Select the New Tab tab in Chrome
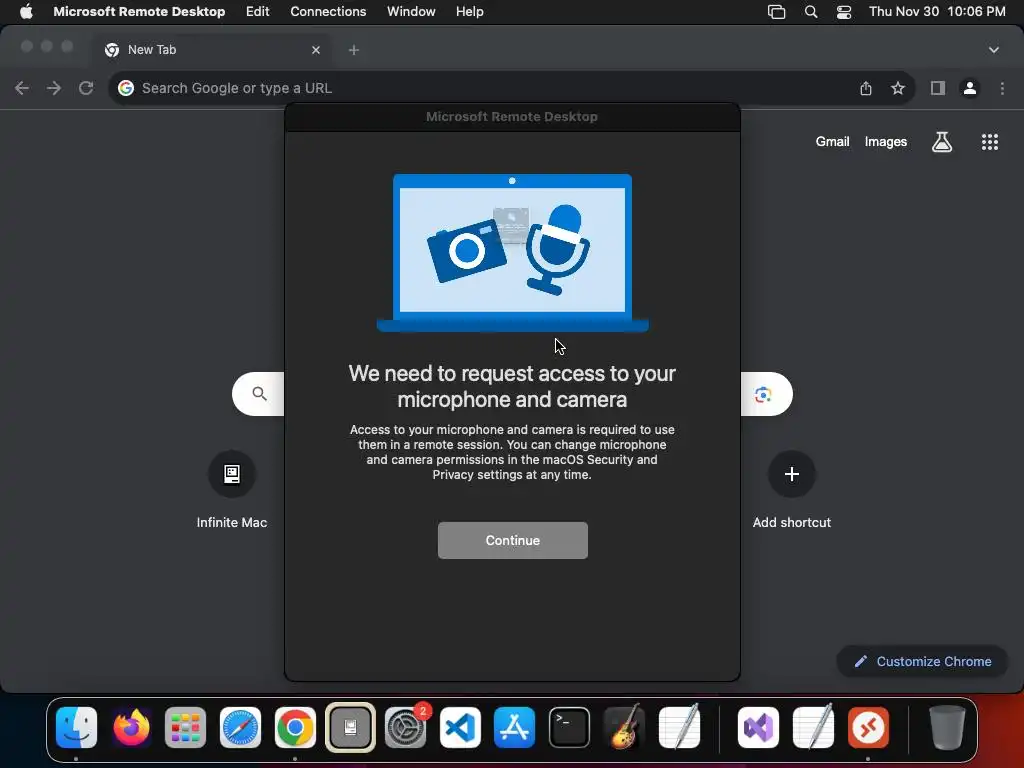 click(x=212, y=50)
